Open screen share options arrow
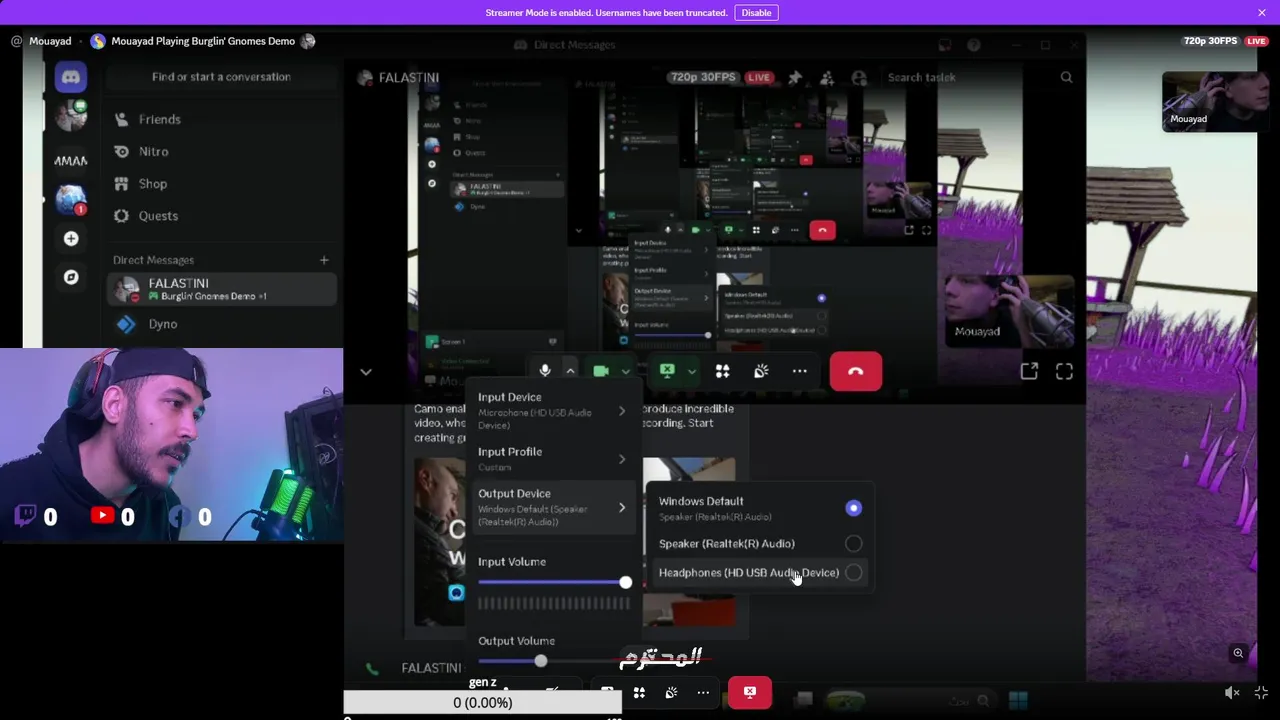 pyautogui.click(x=691, y=371)
